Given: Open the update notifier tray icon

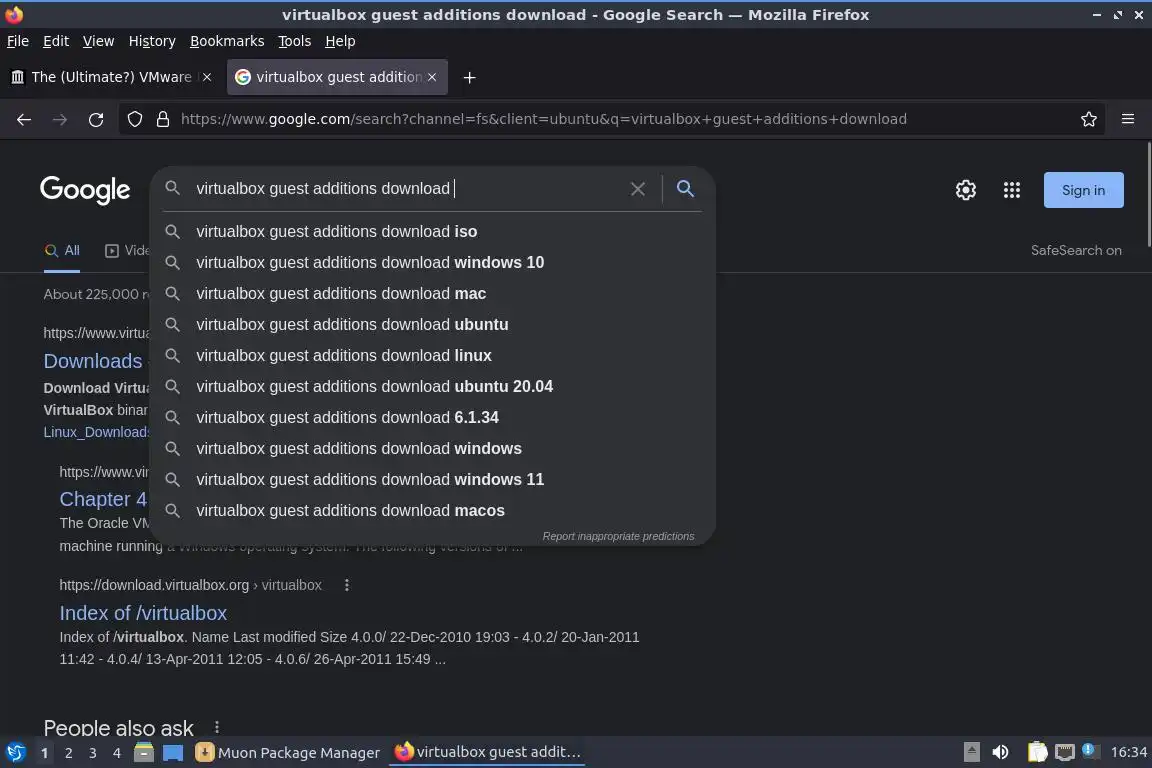Looking at the screenshot, I should click(x=1090, y=751).
